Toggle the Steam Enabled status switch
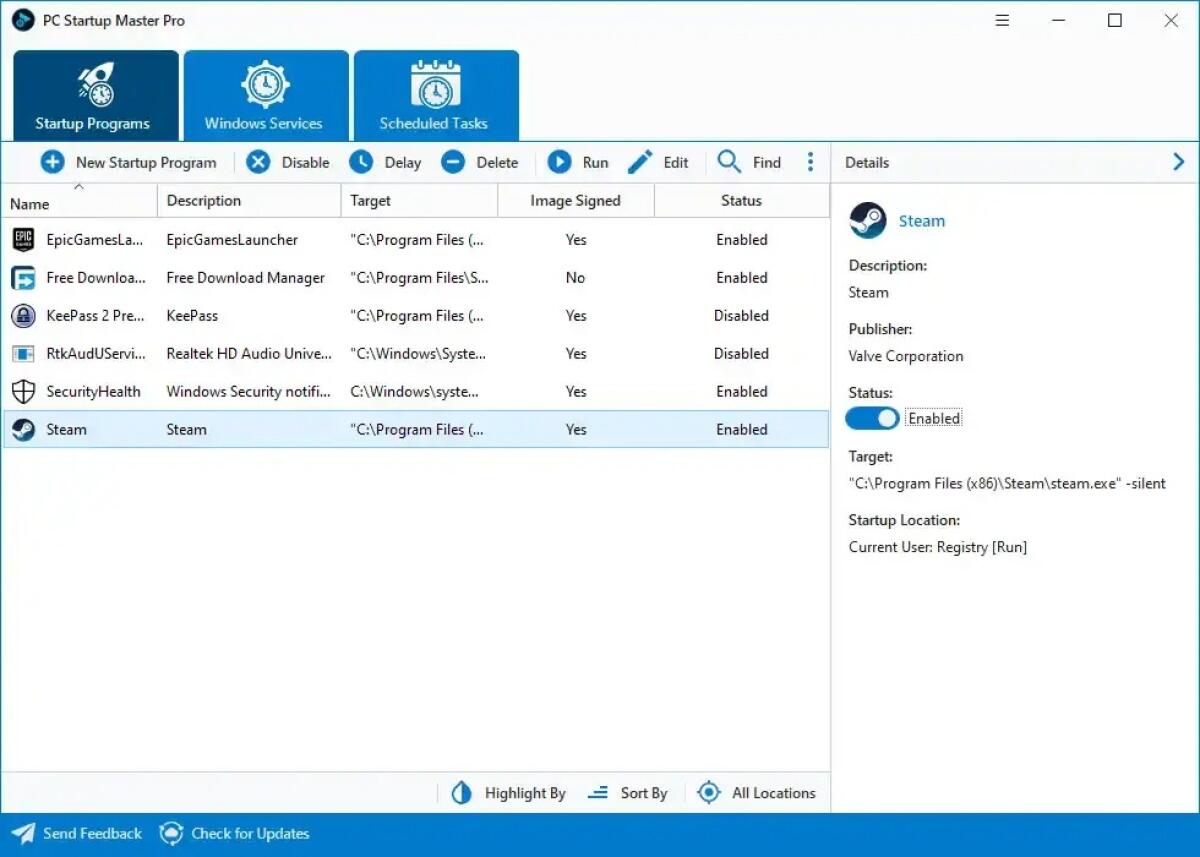 coord(871,418)
